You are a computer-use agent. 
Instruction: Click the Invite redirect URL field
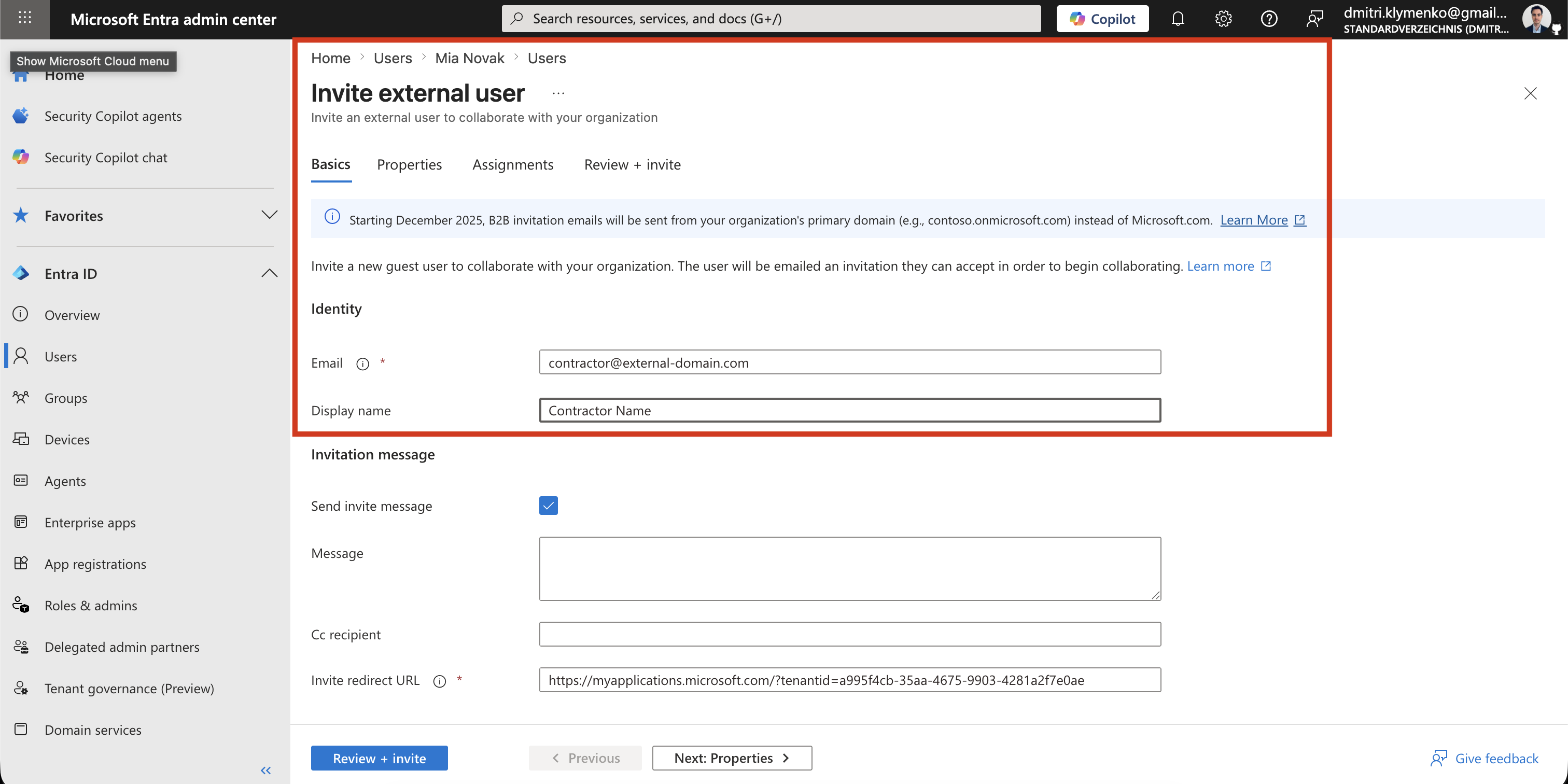[850, 679]
